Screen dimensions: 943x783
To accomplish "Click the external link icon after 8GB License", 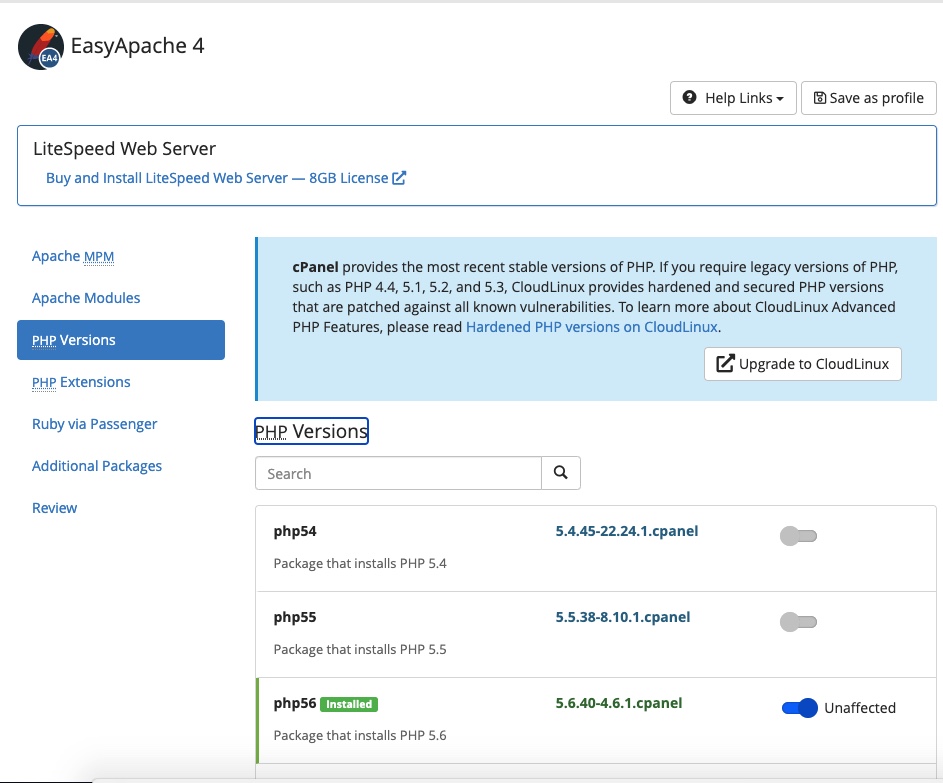I will tap(399, 178).
